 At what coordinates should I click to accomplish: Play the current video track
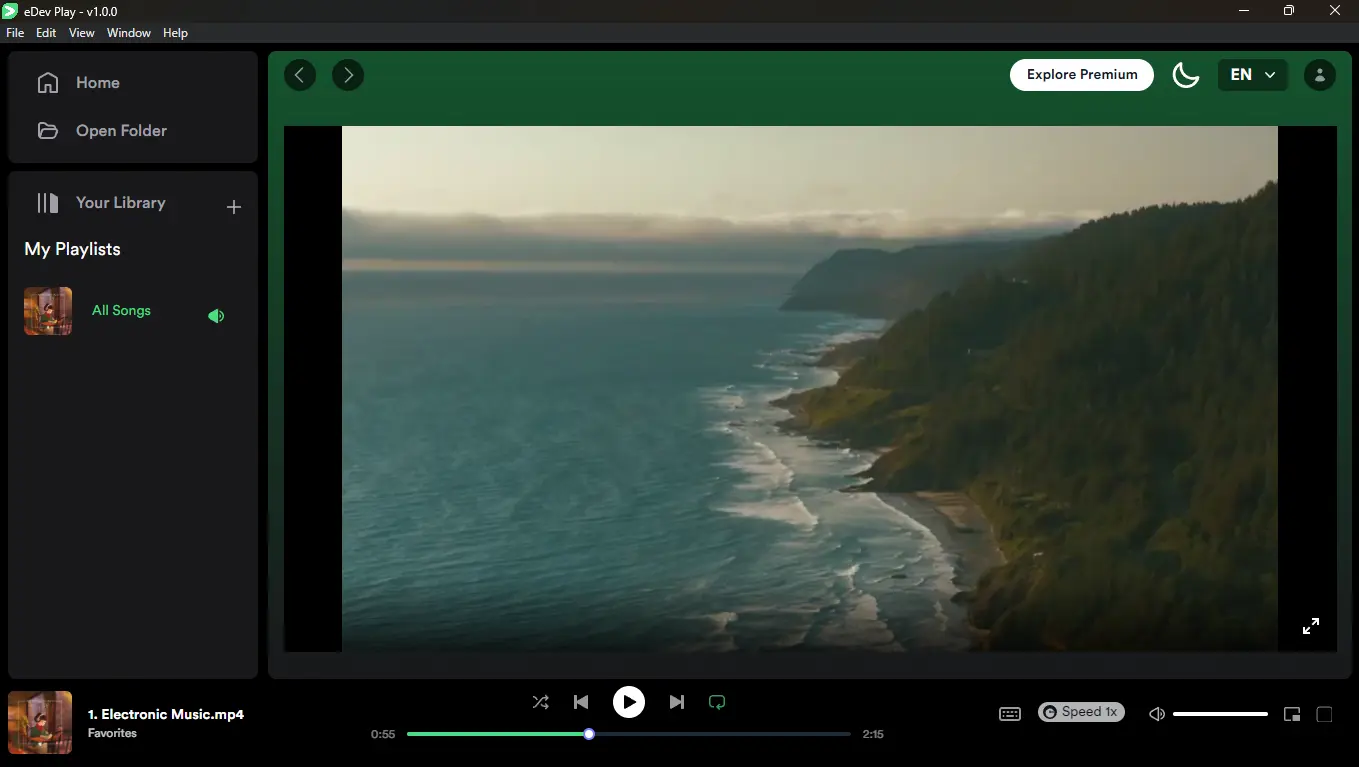tap(628, 702)
